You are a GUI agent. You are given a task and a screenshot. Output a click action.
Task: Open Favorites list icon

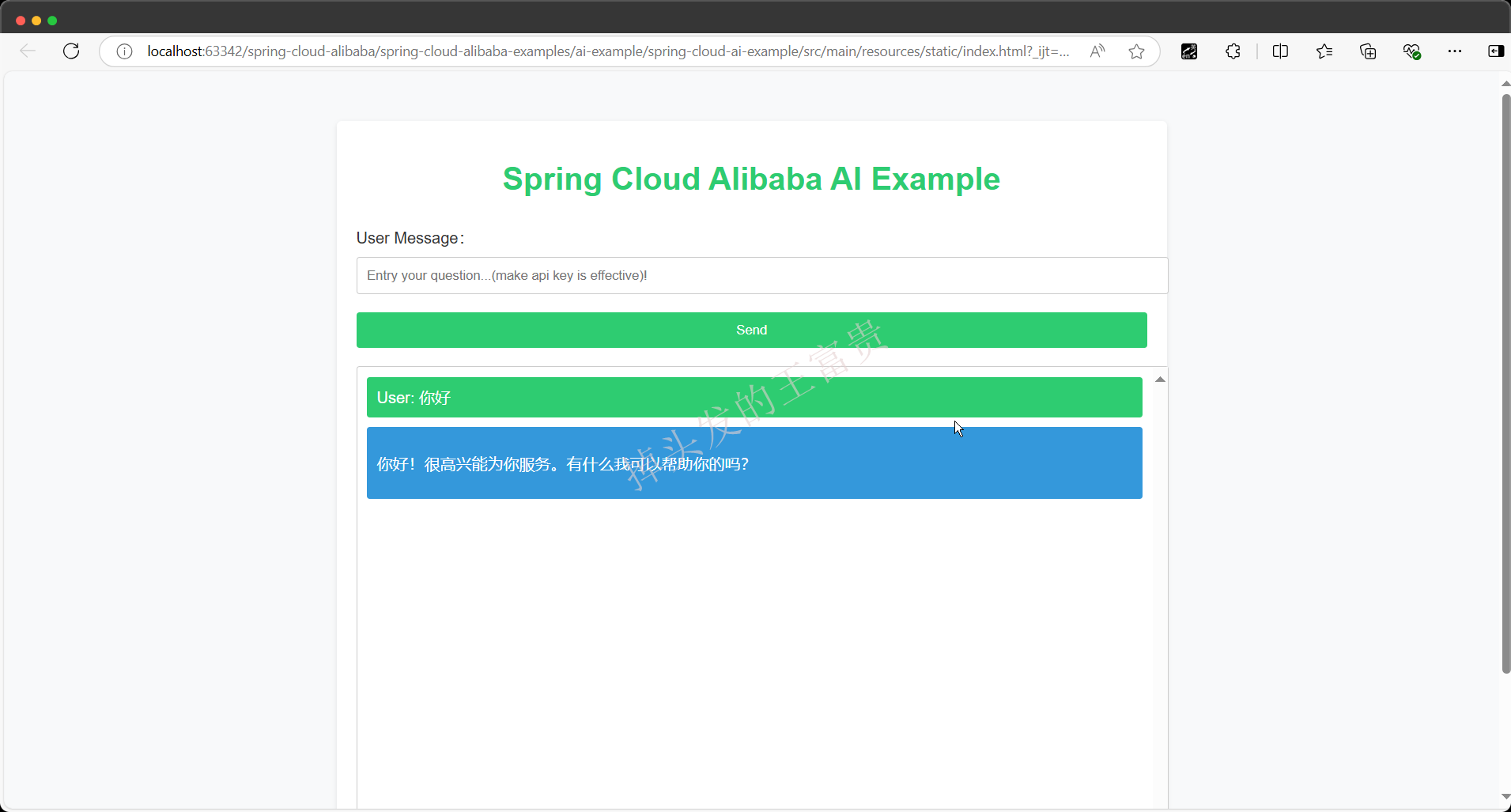coord(1324,51)
